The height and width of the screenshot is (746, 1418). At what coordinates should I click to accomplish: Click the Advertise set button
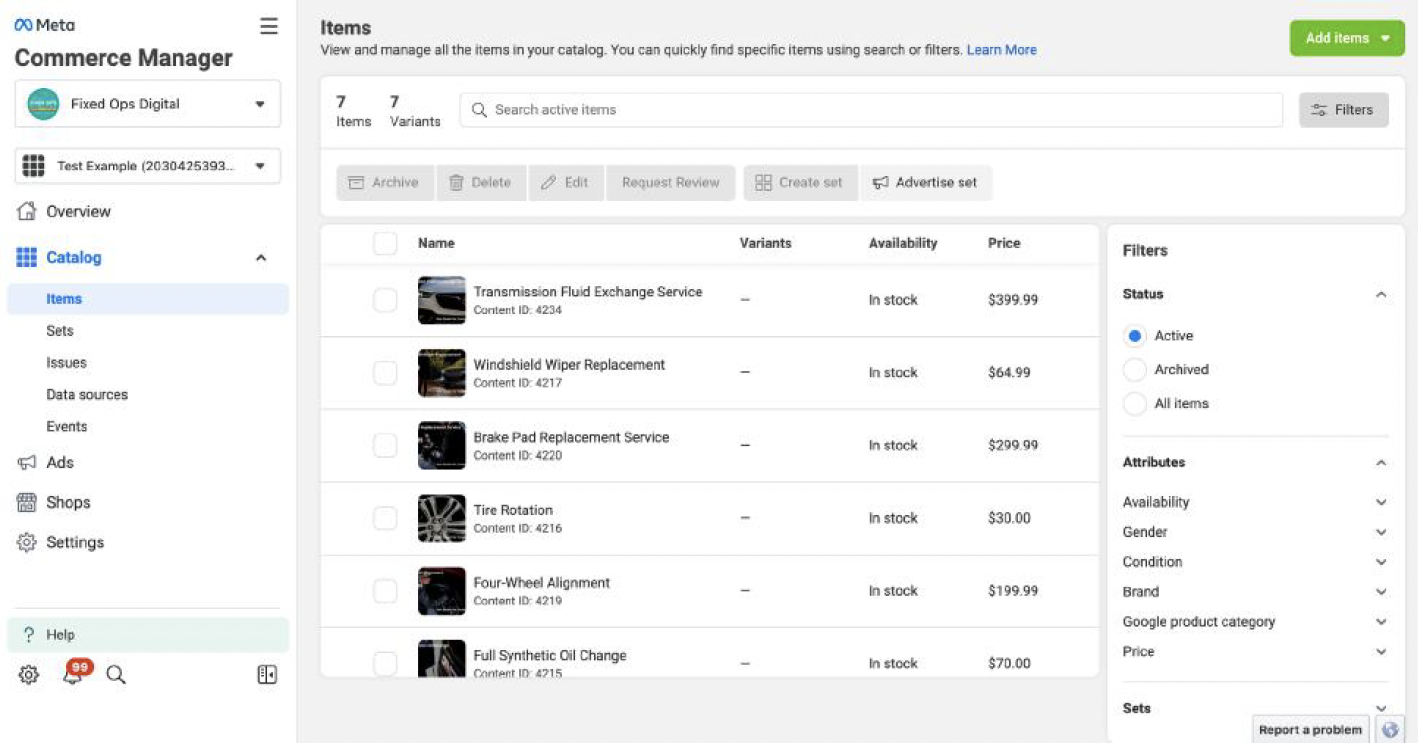click(925, 183)
